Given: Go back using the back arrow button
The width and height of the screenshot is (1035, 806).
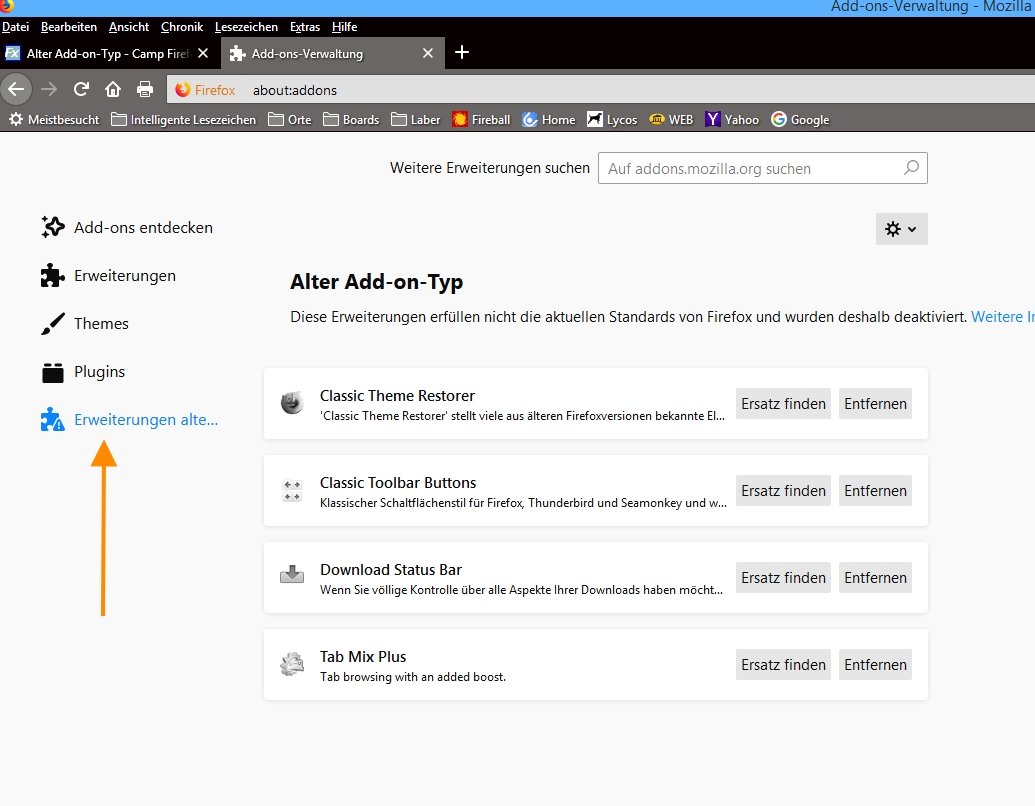Looking at the screenshot, I should [x=16, y=89].
